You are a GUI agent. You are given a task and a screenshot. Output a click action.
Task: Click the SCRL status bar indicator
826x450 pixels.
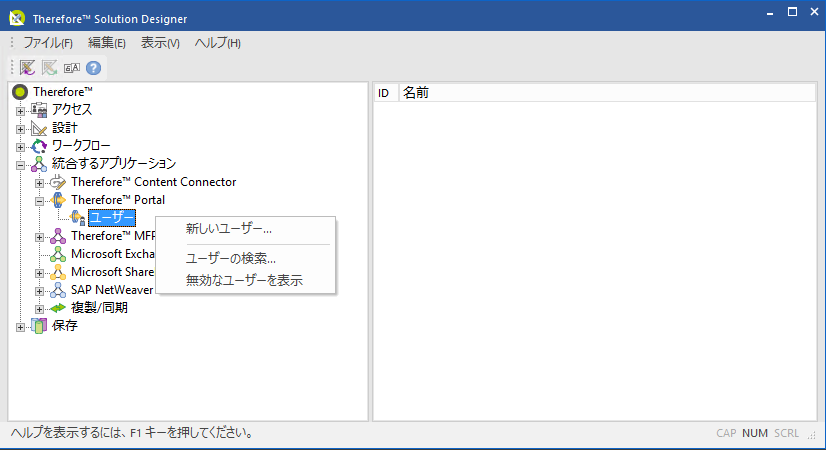coord(786,433)
